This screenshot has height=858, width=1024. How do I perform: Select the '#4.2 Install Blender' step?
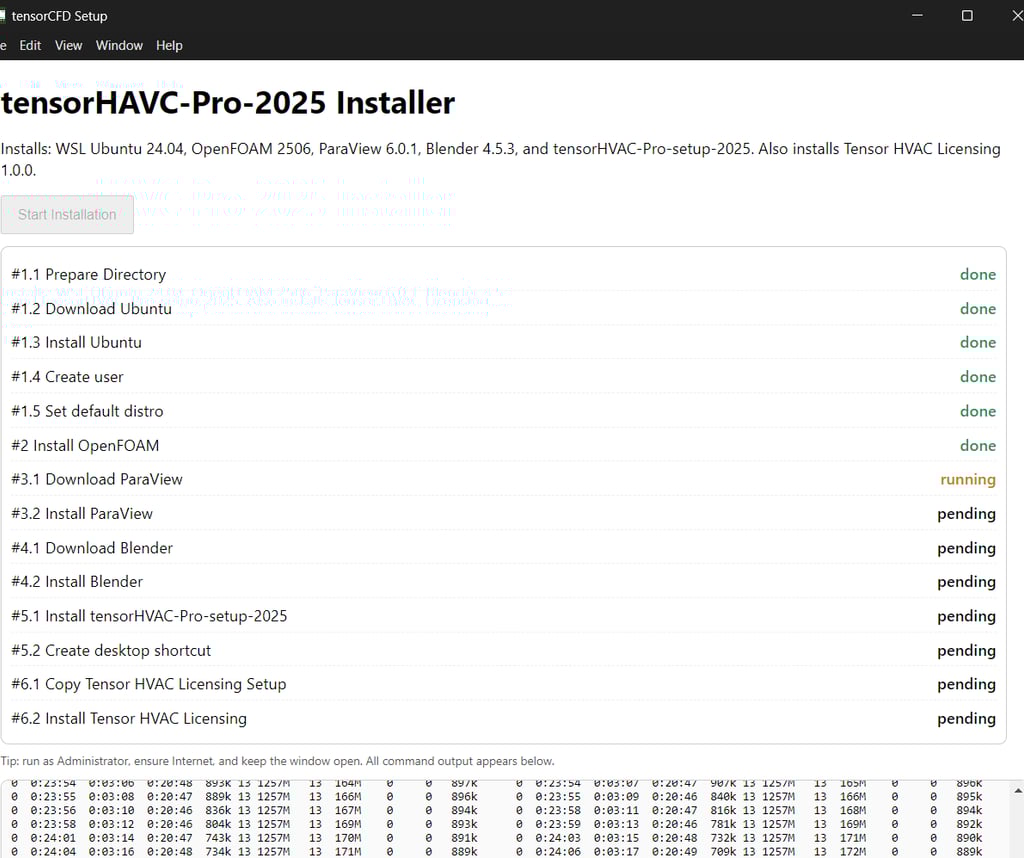pos(504,582)
